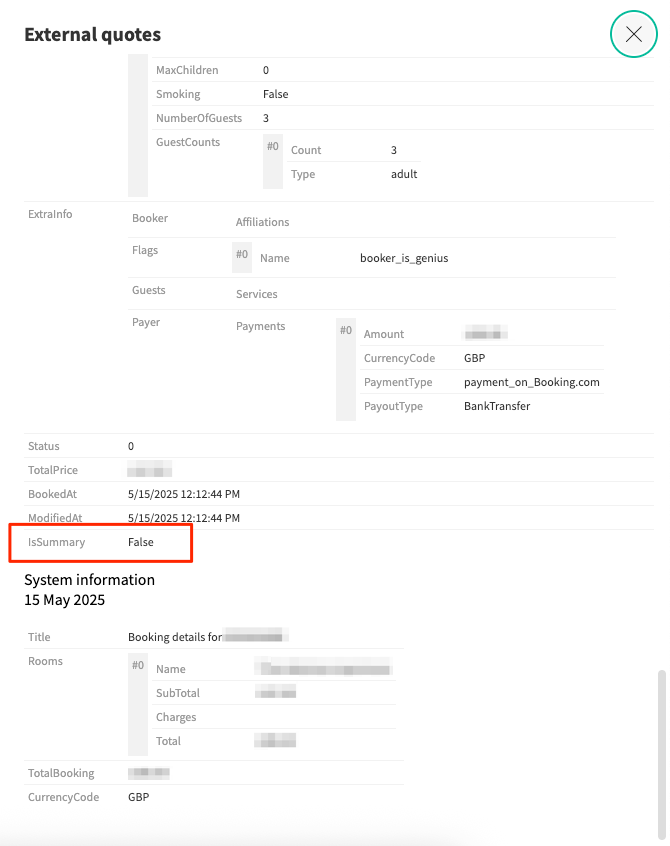The height and width of the screenshot is (846, 670).
Task: Click the #0 index badge beside Flags
Action: (241, 255)
